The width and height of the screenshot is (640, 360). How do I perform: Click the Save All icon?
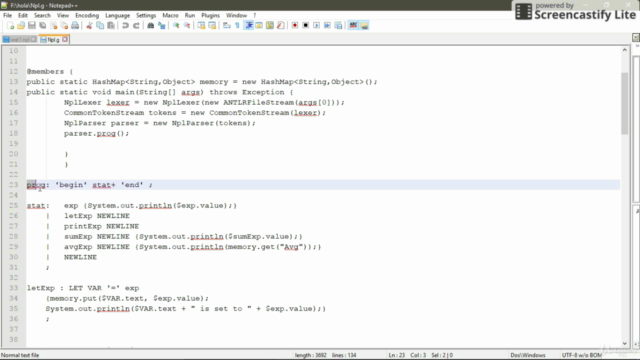click(42, 26)
